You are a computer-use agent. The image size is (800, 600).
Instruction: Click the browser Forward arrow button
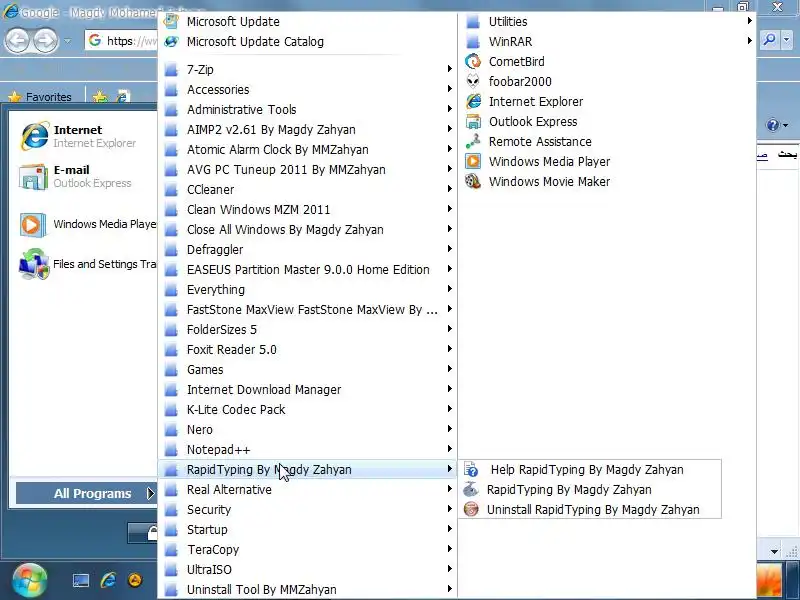(46, 41)
